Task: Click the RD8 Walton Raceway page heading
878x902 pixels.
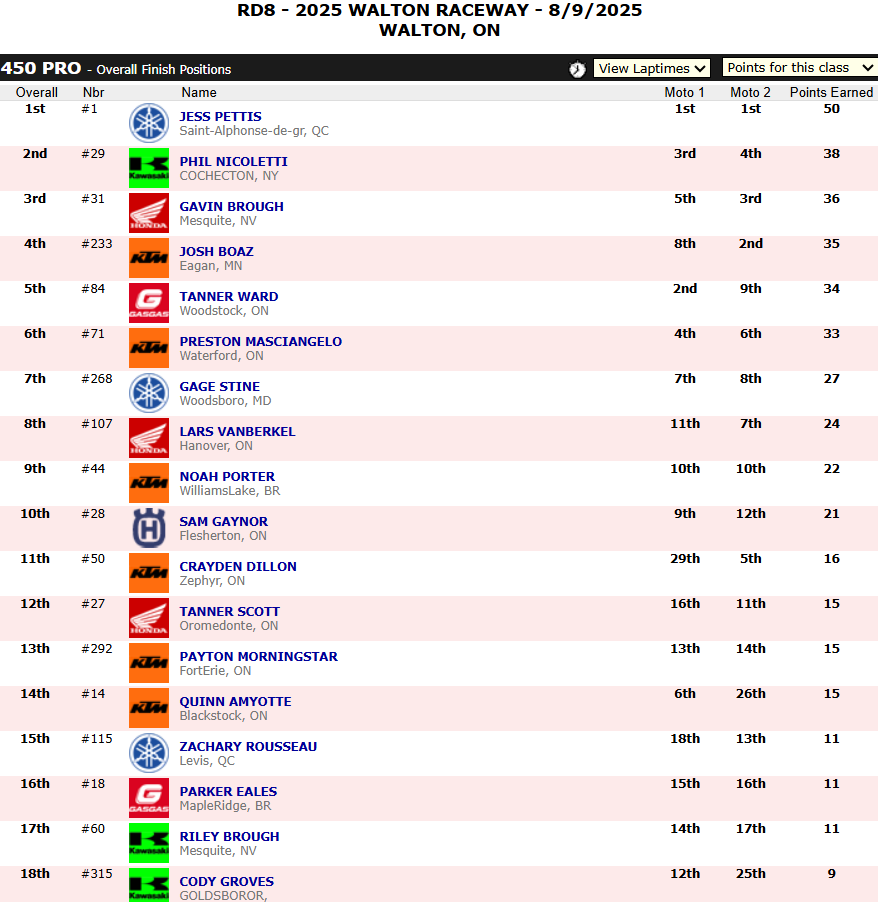Action: click(440, 20)
